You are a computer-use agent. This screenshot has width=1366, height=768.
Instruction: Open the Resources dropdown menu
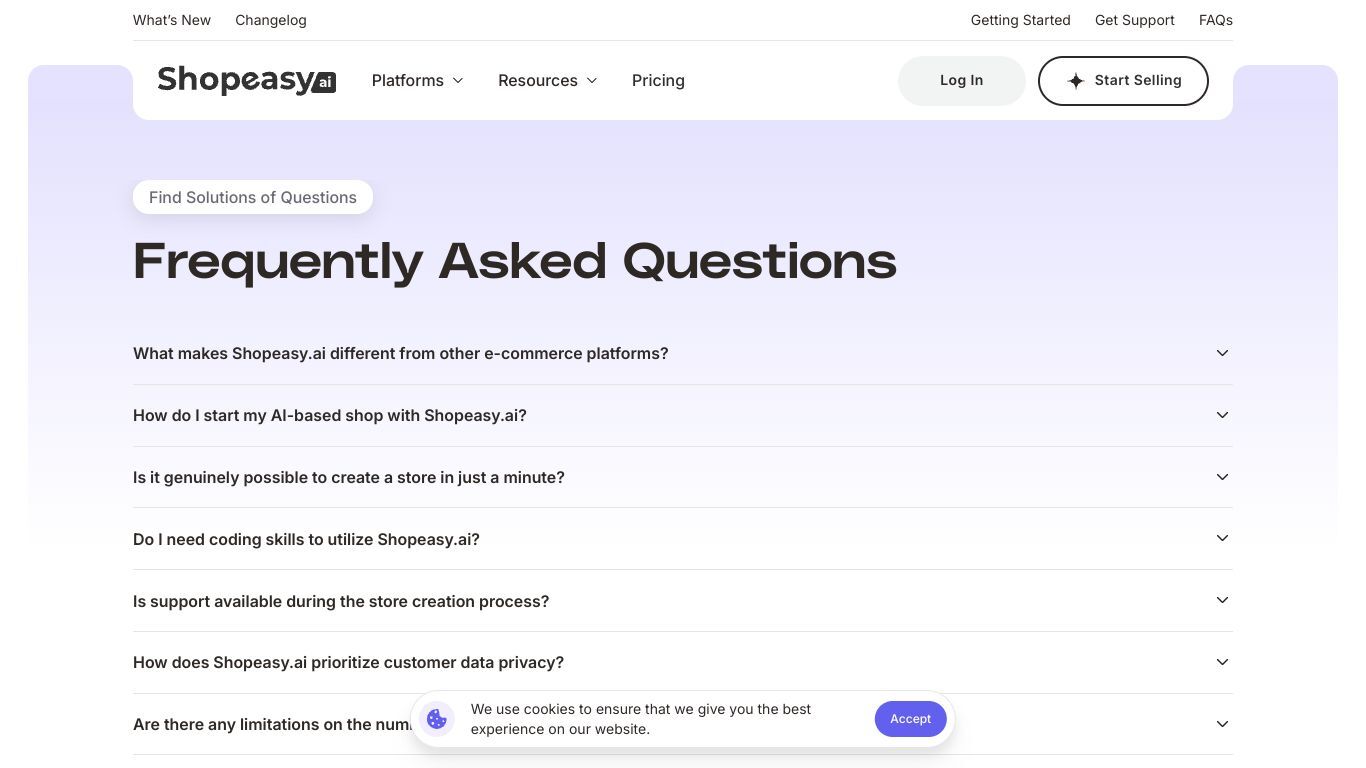[x=547, y=80]
